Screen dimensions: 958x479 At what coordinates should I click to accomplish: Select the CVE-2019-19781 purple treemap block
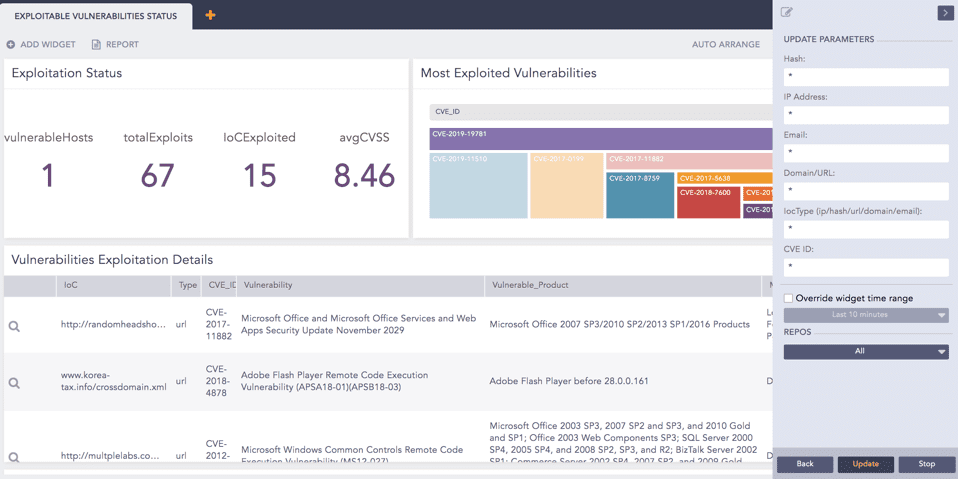(601, 139)
